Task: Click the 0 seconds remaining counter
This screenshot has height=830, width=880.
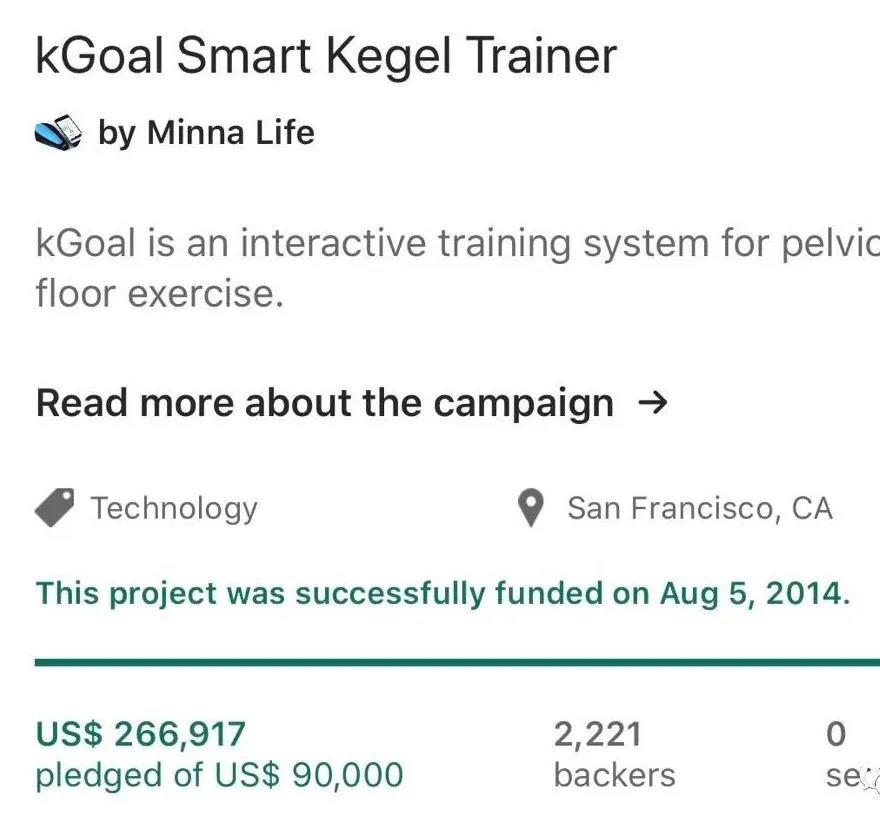Action: point(836,735)
